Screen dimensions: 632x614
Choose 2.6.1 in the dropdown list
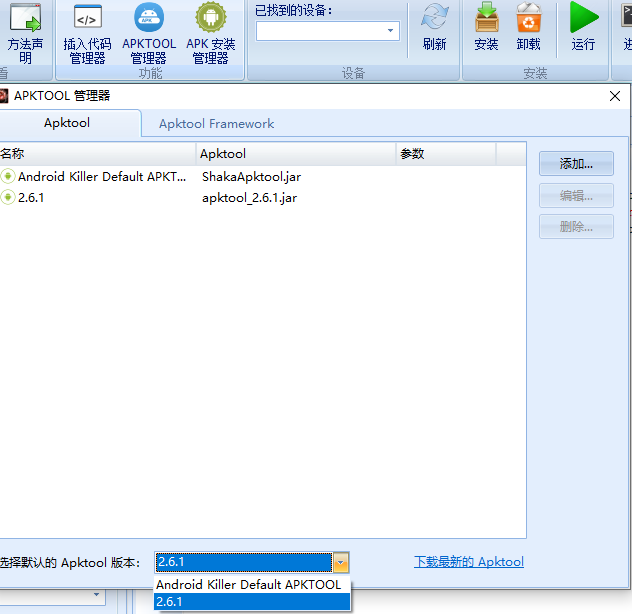(252, 602)
